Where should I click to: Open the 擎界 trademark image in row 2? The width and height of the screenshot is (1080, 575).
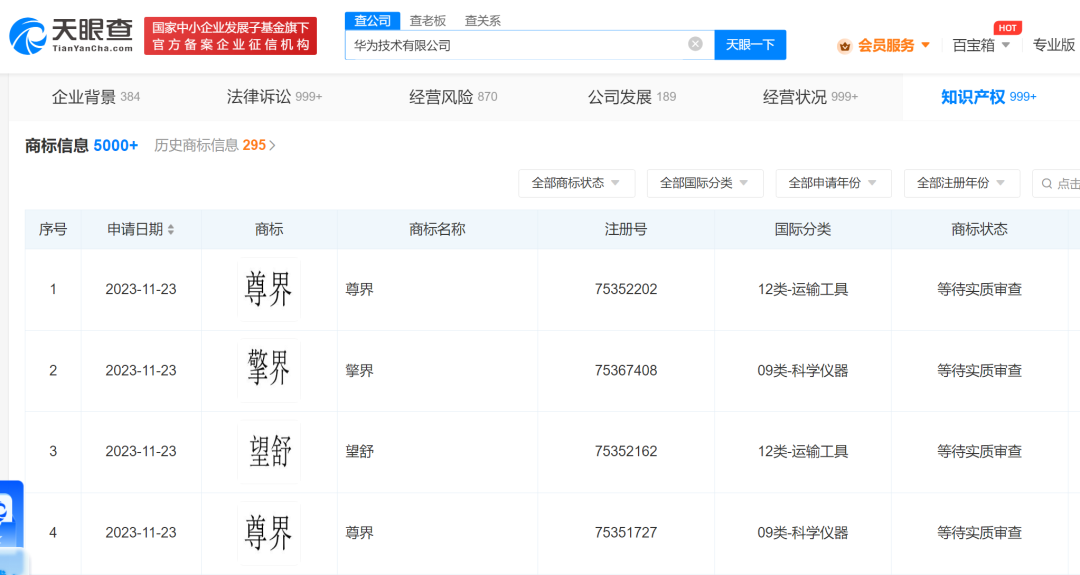(269, 370)
